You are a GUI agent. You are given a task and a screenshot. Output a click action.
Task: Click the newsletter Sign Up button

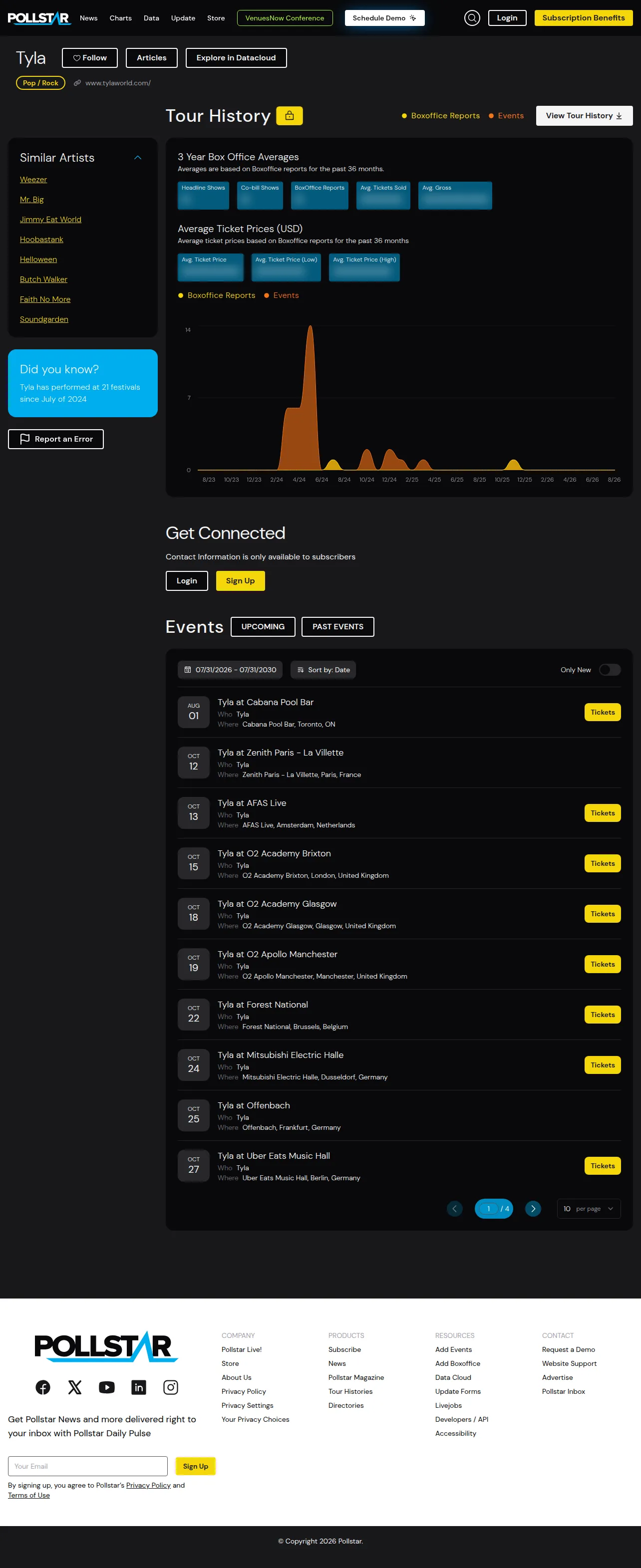tap(195, 1466)
